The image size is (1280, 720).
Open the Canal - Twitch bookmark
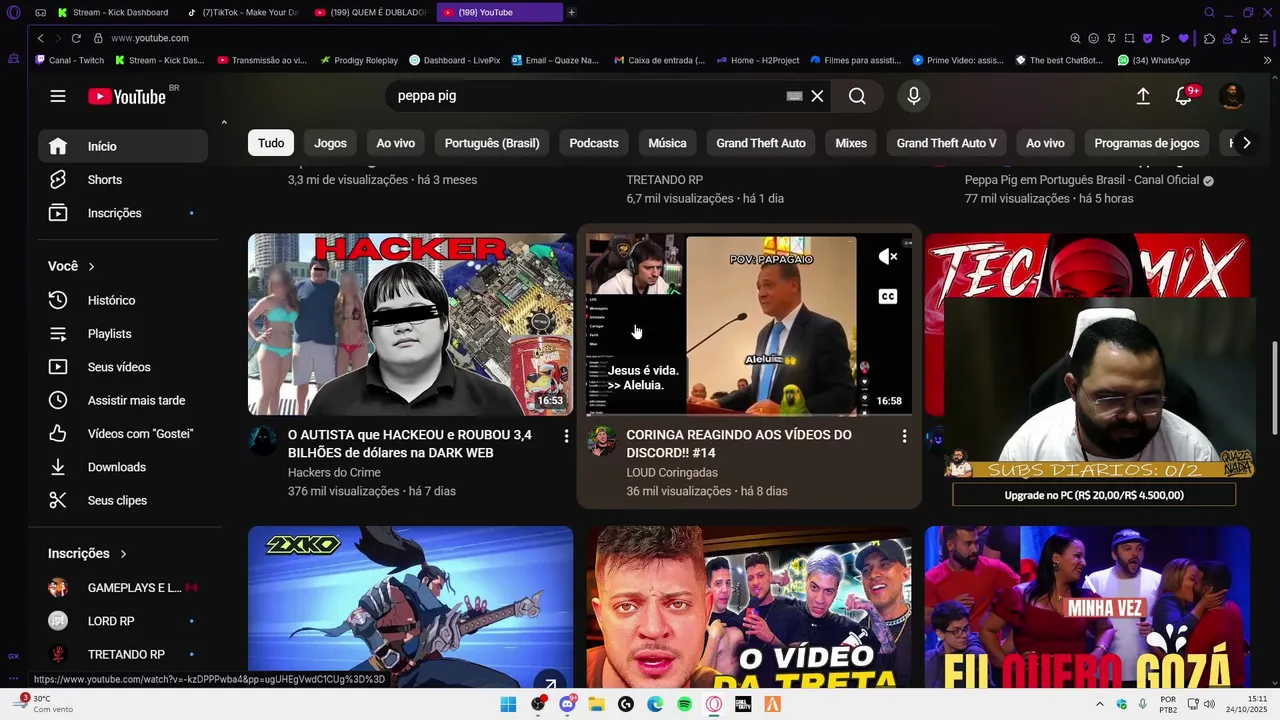click(x=69, y=60)
